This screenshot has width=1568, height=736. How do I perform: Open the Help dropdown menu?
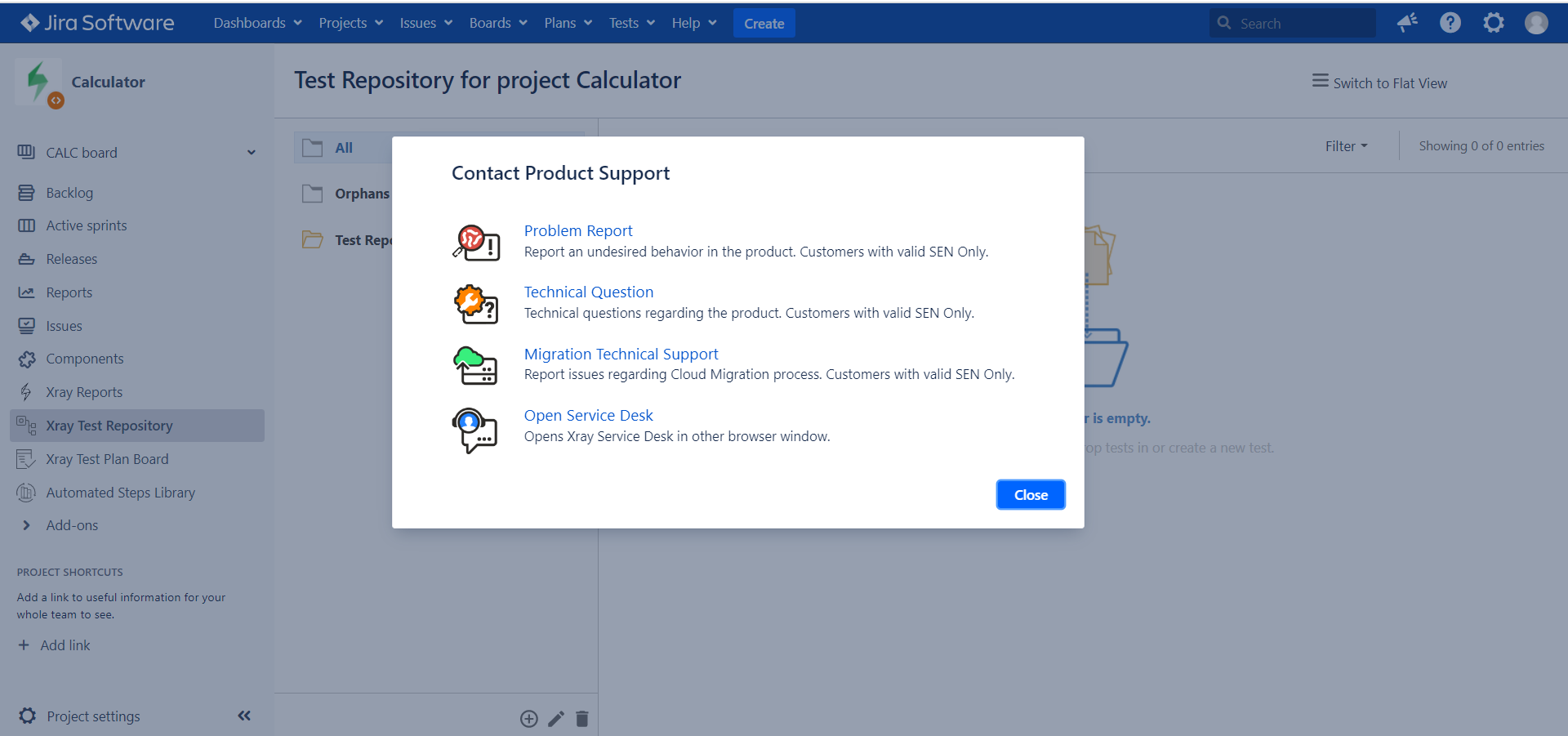[x=694, y=23]
